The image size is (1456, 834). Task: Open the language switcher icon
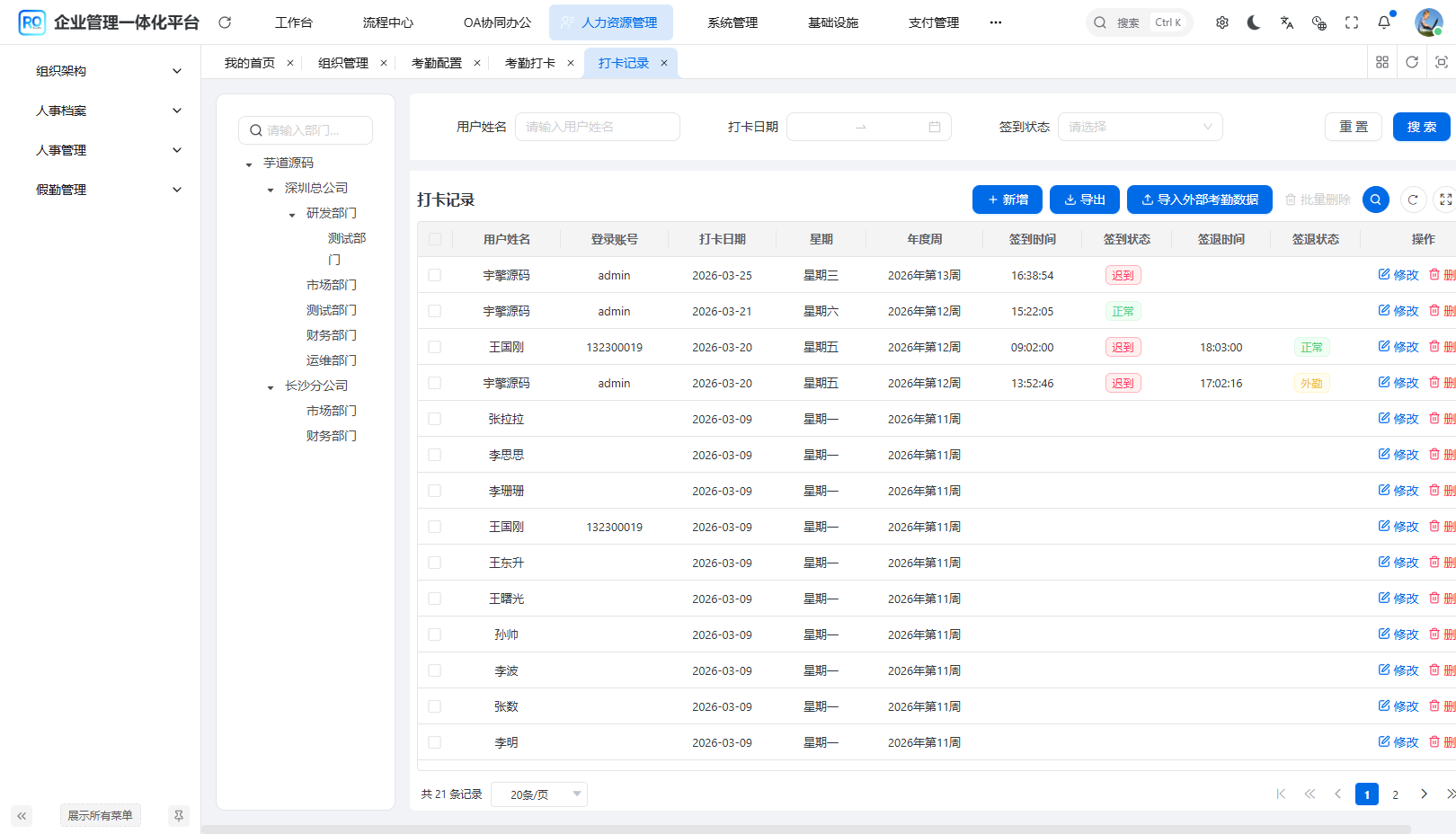(1286, 22)
